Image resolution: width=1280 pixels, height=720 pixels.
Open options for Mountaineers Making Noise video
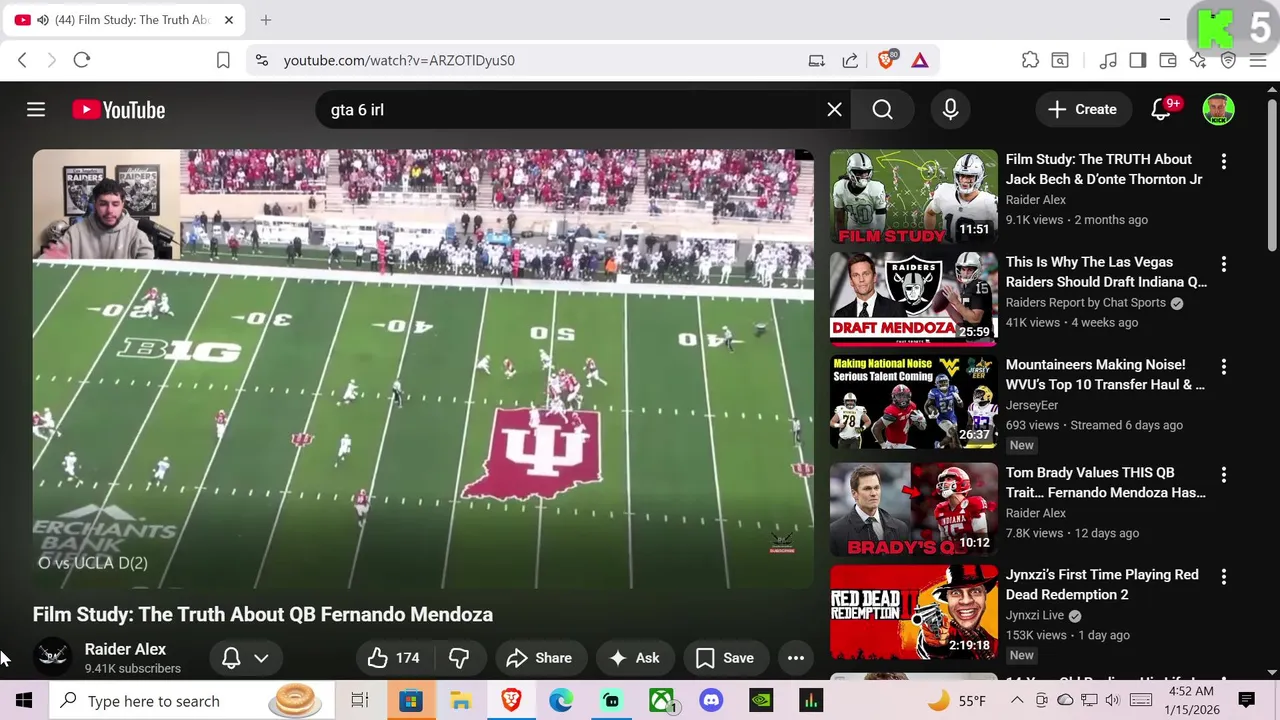click(x=1223, y=367)
